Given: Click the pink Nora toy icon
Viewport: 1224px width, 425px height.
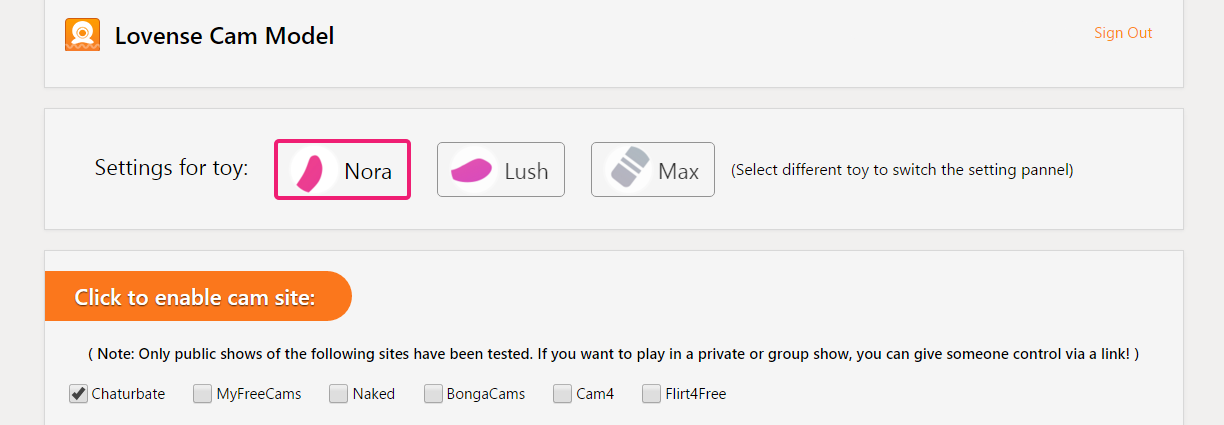Looking at the screenshot, I should click(314, 170).
